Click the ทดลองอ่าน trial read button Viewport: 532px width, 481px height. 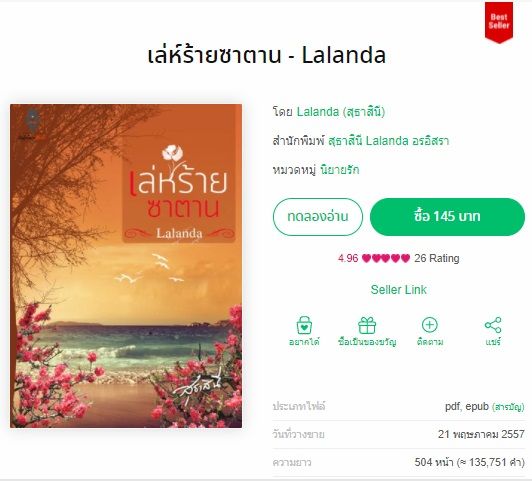[318, 217]
